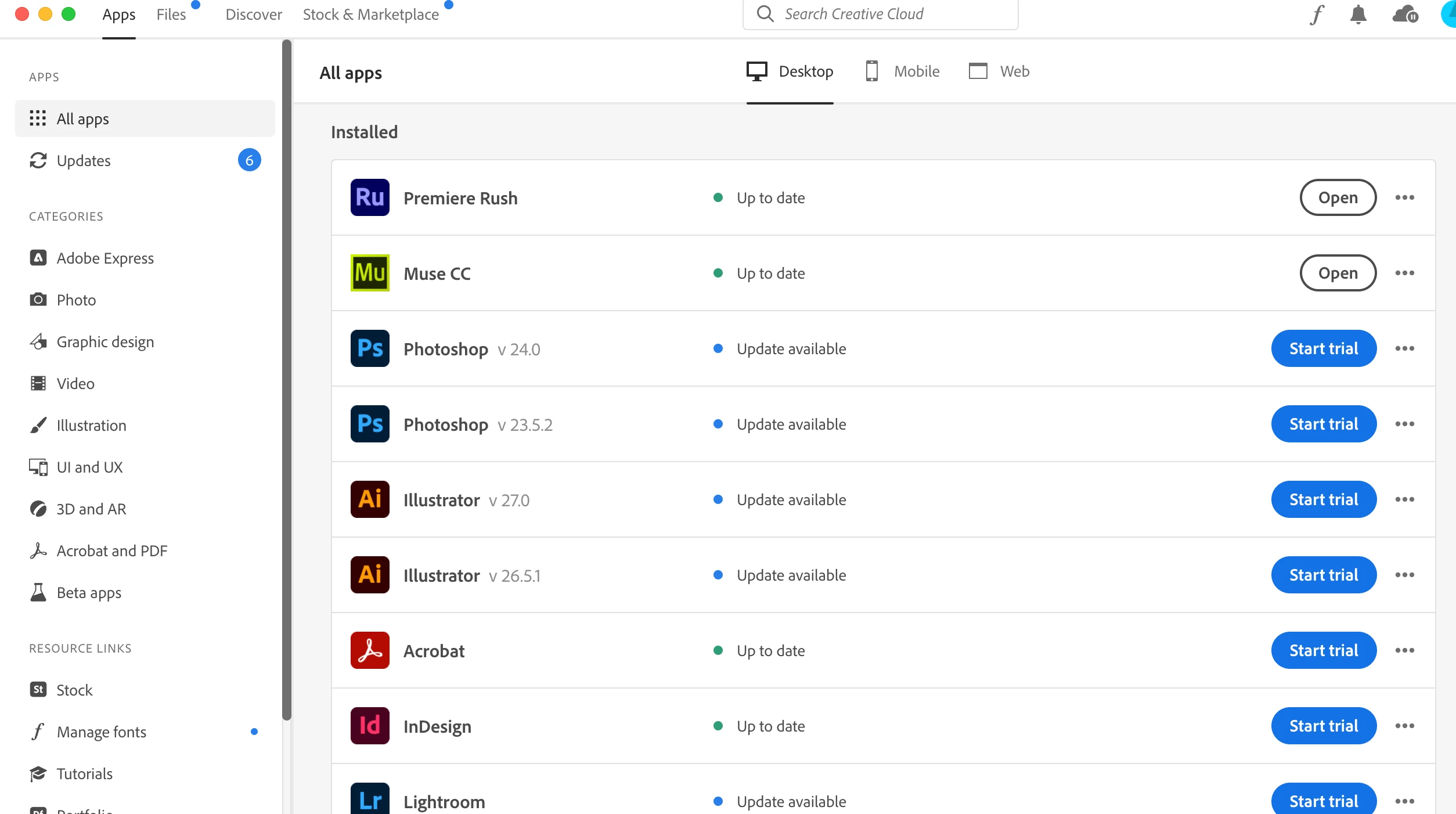Open more options for Premiere Rush
This screenshot has height=814, width=1456.
click(1404, 197)
